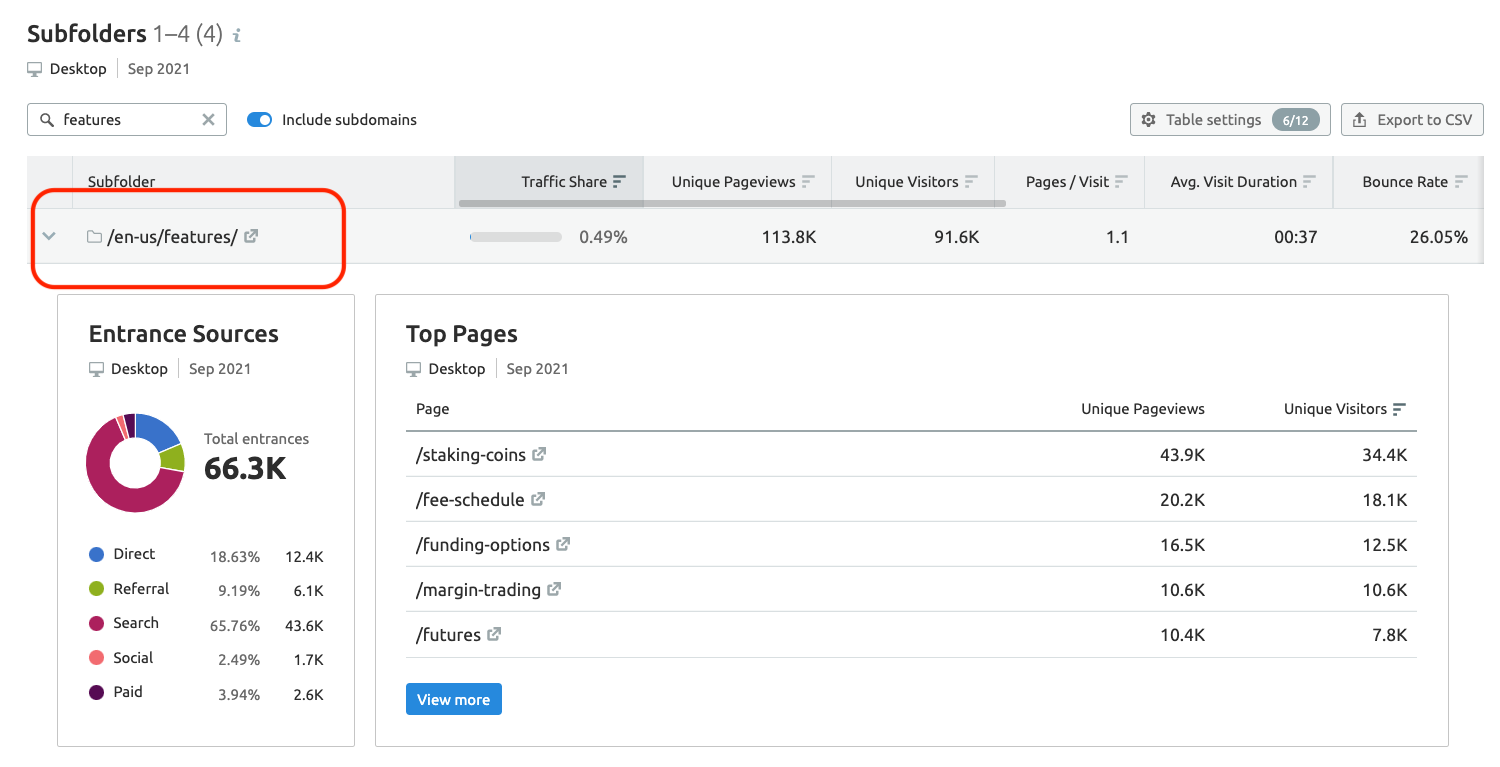Click the 66.3K total entrances value

click(x=245, y=468)
